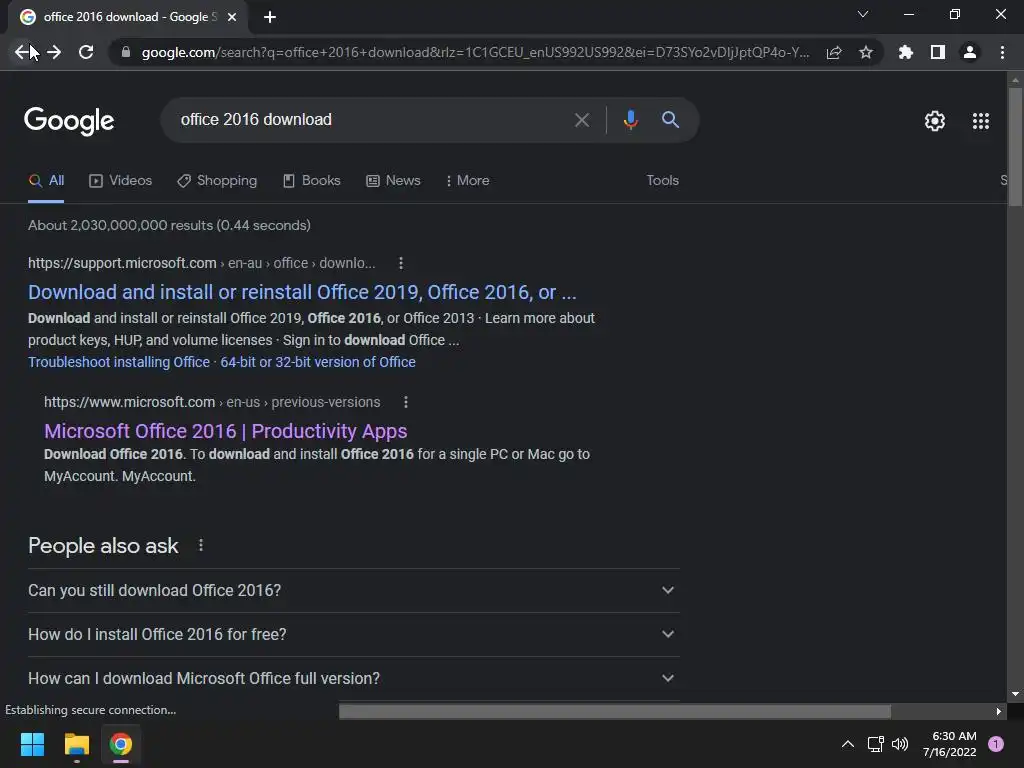Screen dimensions: 1024x768
Task: Open options for support.microsoft.com result
Action: tap(401, 263)
